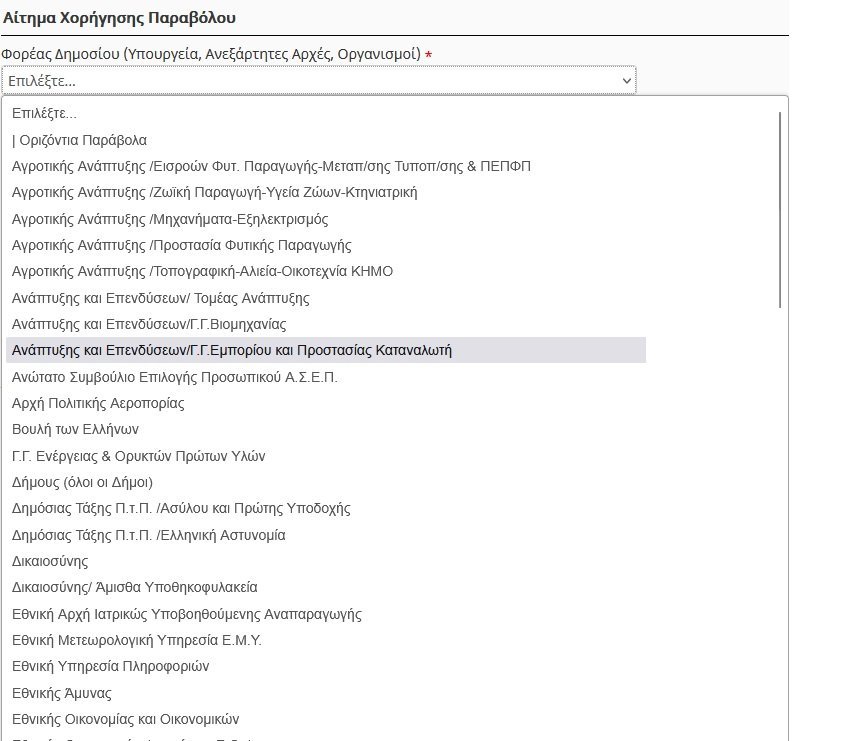Viewport: 860px width, 741px height.
Task: Choose the Οριζόντια Παράβολα option
Action: pos(80,140)
